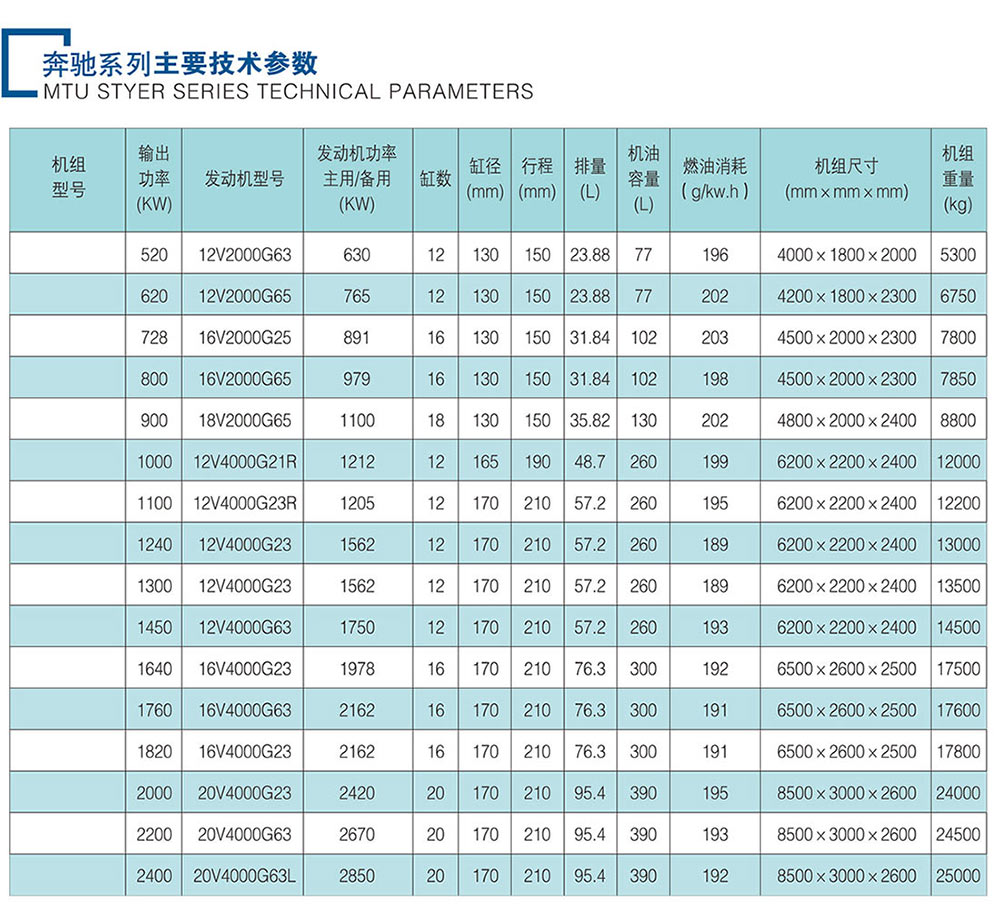Select bore value 165 in the 1000 row
The image size is (1000, 907).
(x=485, y=462)
